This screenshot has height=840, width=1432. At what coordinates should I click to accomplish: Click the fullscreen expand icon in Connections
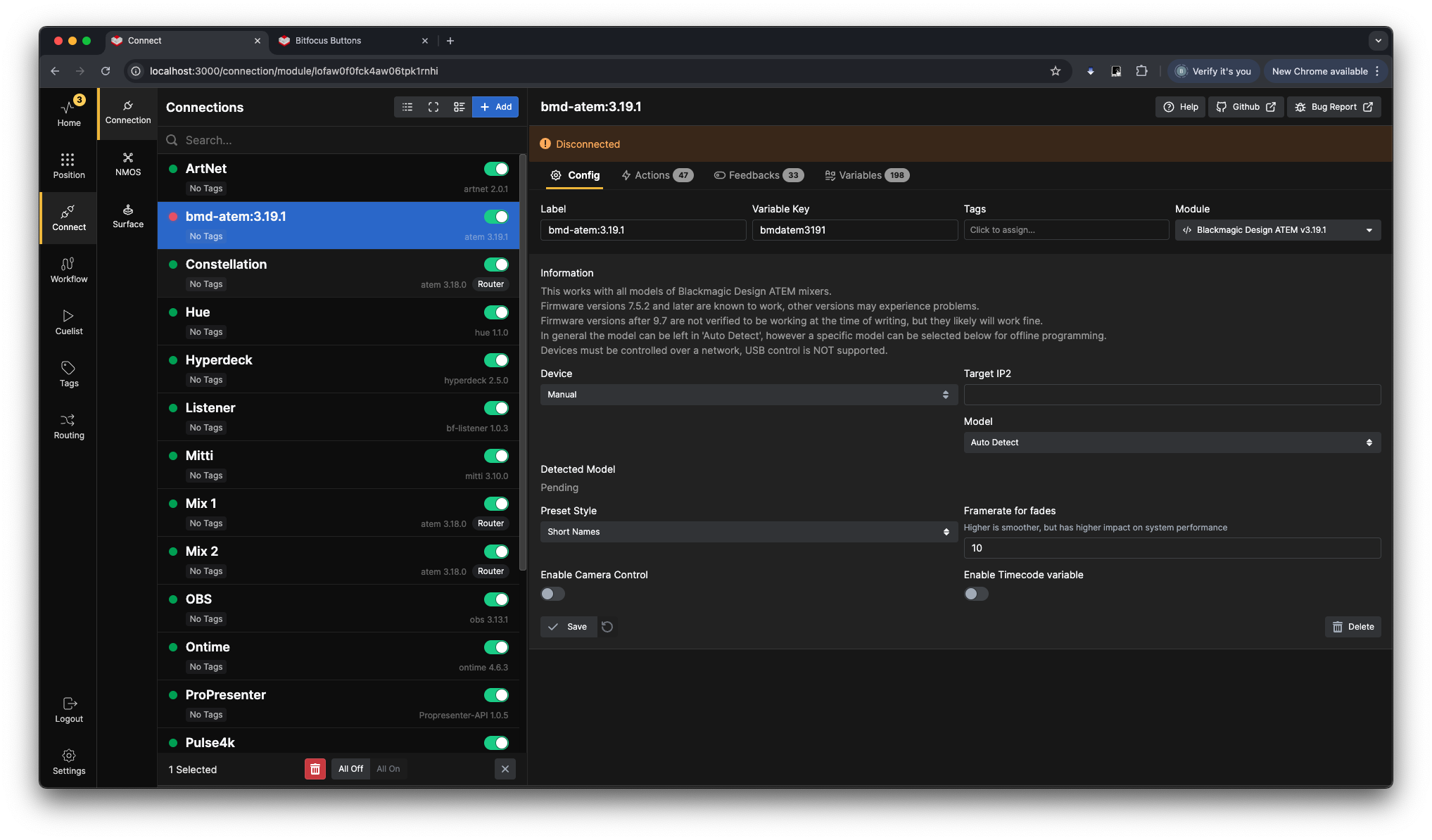tap(433, 107)
